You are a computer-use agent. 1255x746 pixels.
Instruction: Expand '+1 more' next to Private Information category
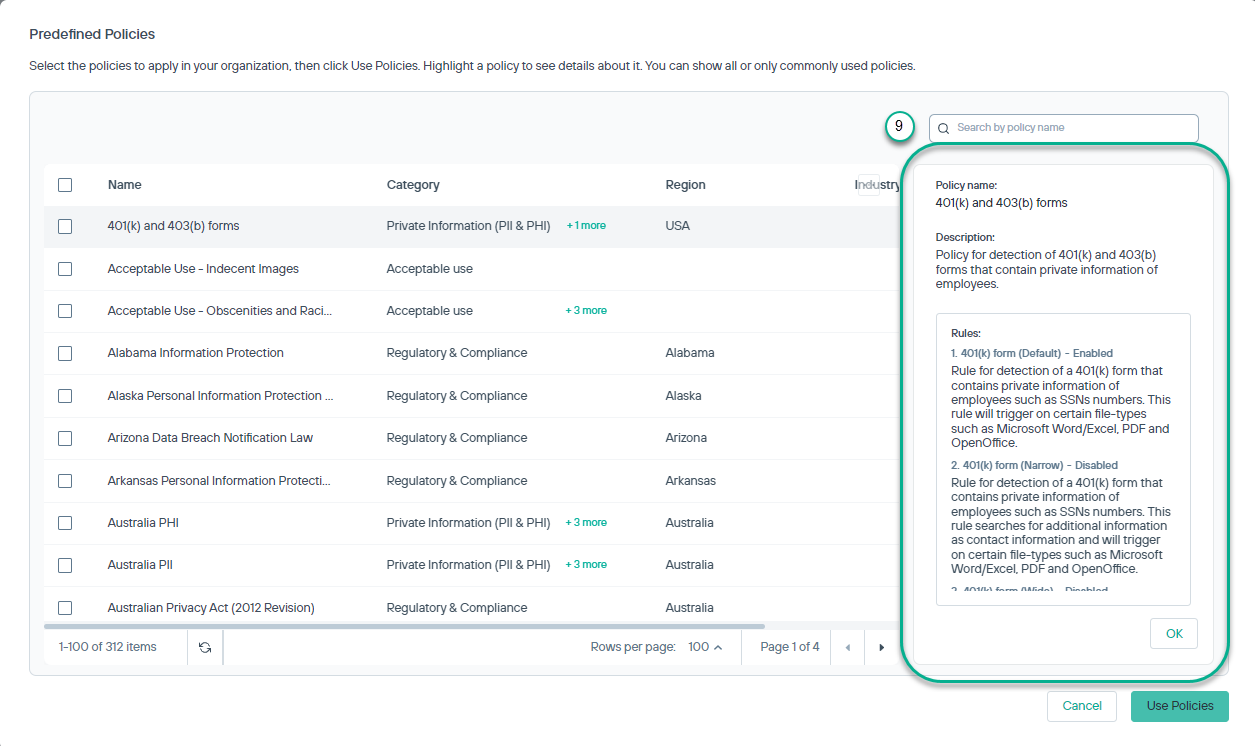tap(586, 225)
